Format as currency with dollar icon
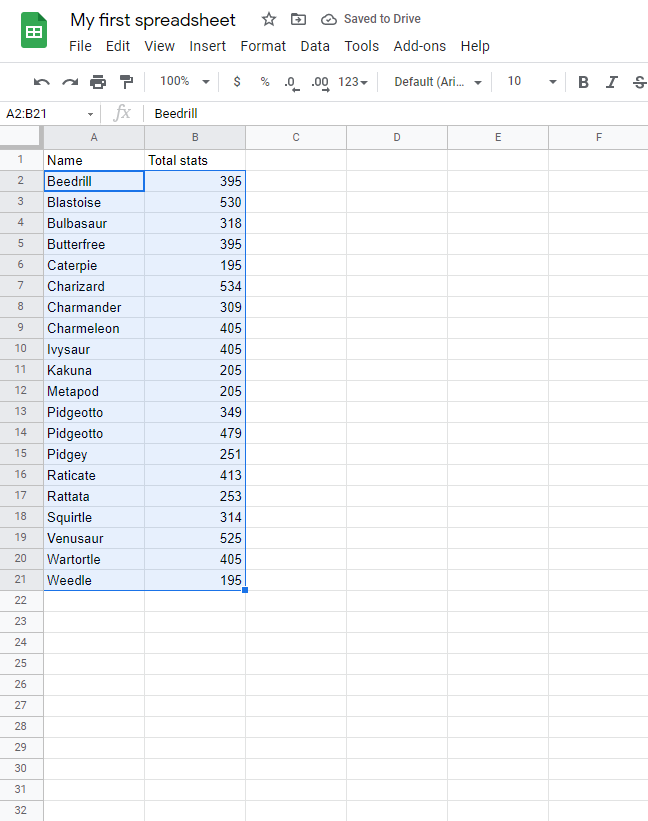The height and width of the screenshot is (821, 648). coord(237,82)
